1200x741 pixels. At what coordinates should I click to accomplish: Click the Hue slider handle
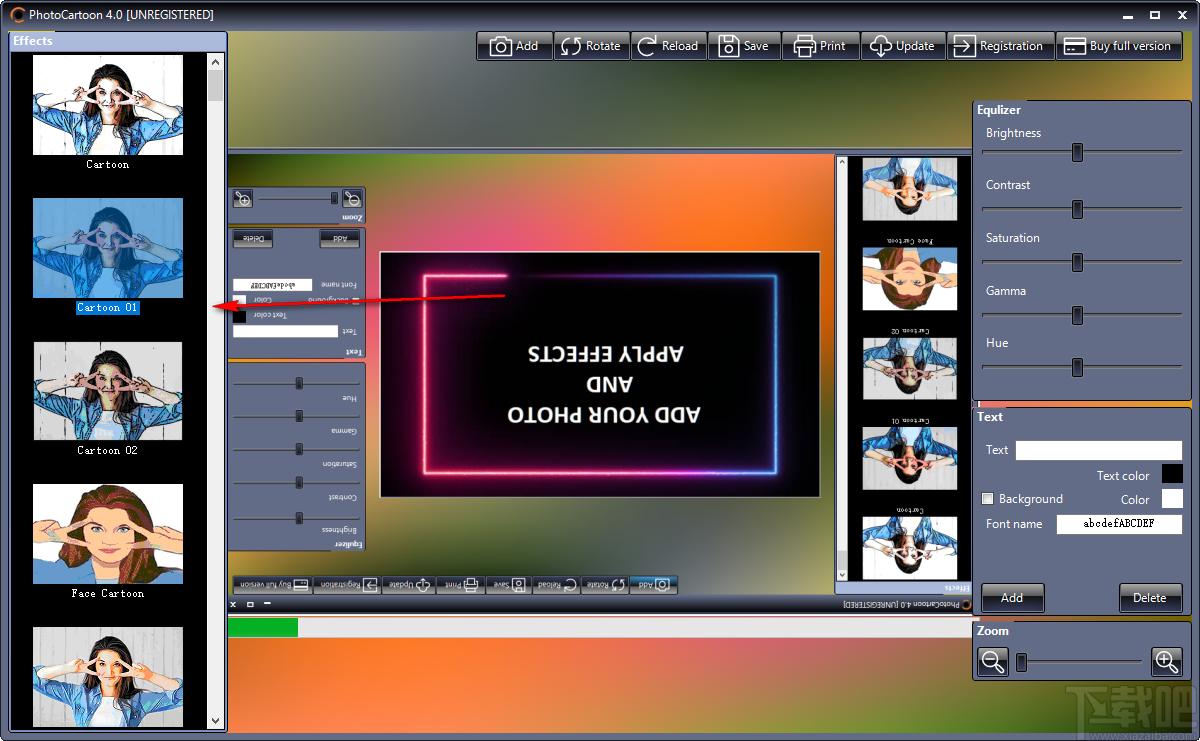(x=1077, y=367)
